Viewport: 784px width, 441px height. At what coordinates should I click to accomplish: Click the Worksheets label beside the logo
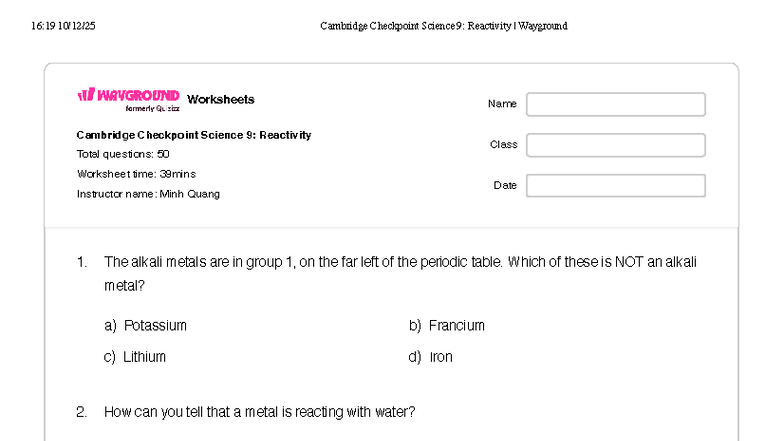(220, 100)
